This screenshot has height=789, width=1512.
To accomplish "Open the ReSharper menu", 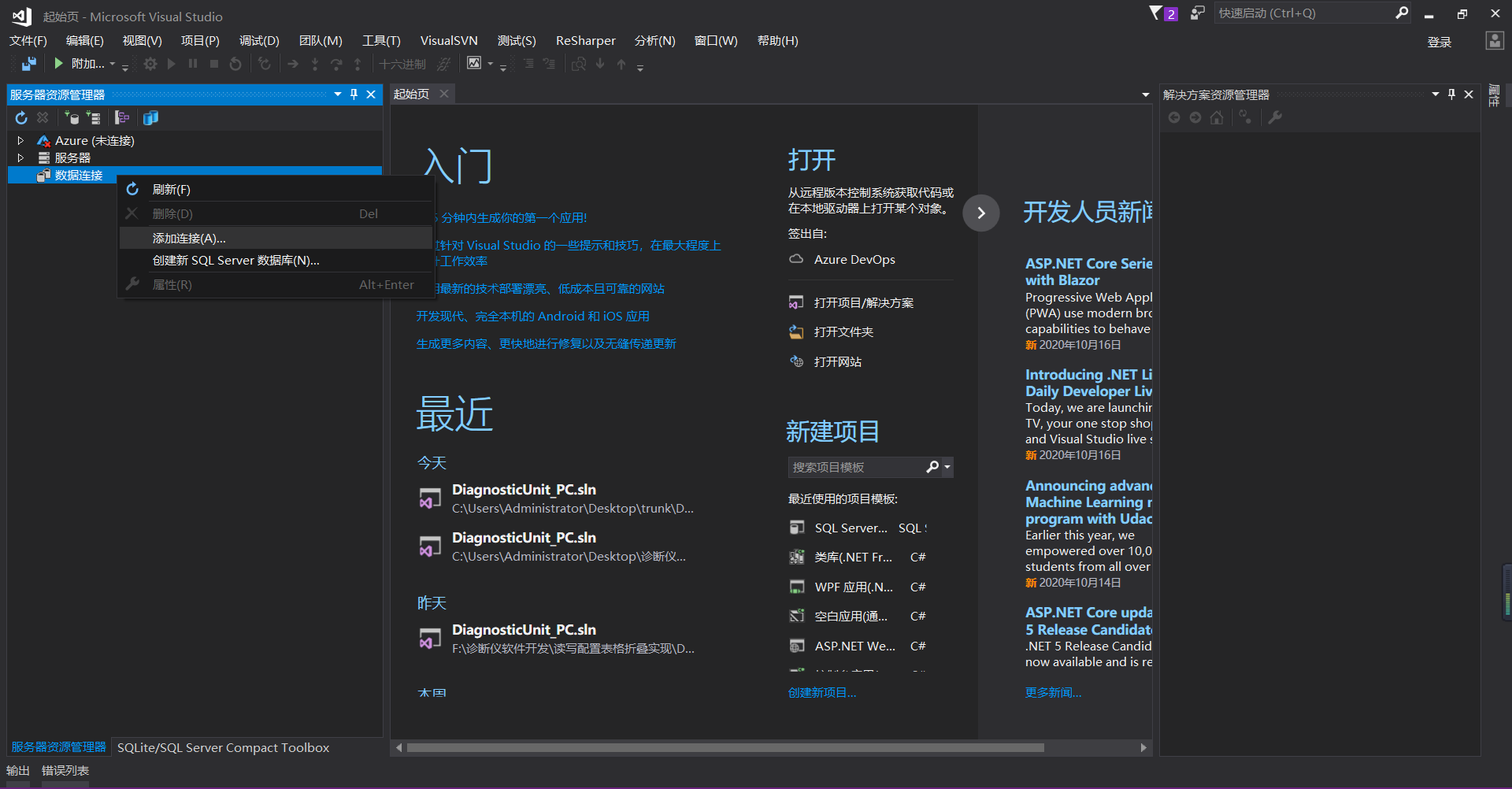I will point(585,41).
